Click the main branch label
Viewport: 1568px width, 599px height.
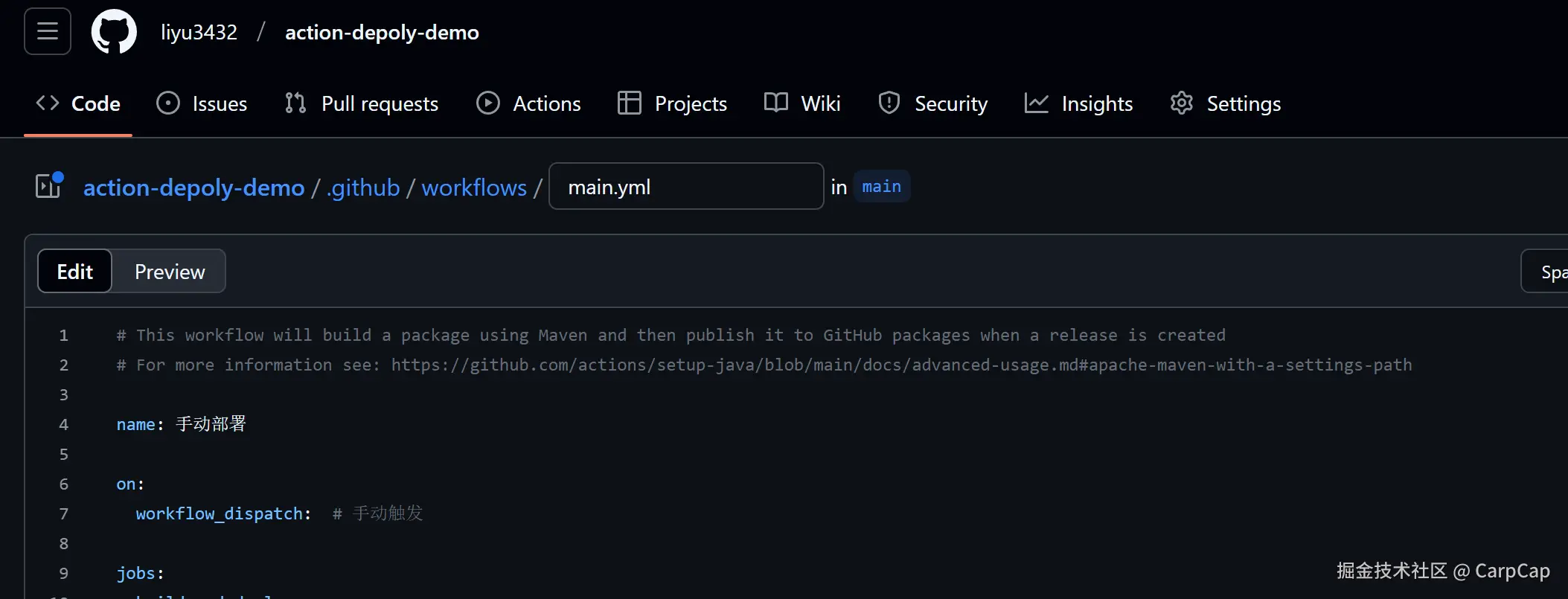881,187
